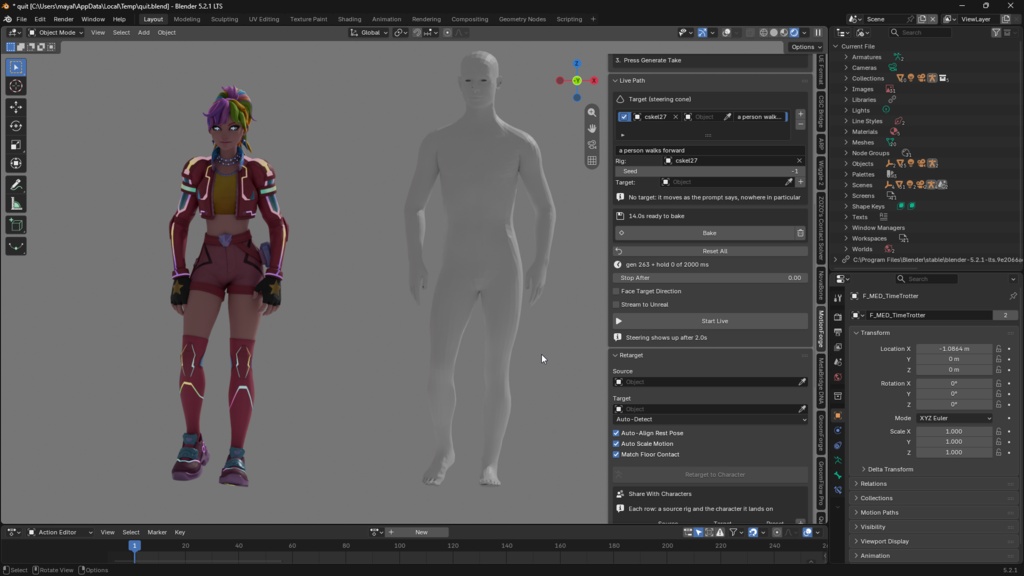This screenshot has width=1024, height=576.
Task: Click the Reset All button
Action: pos(710,251)
